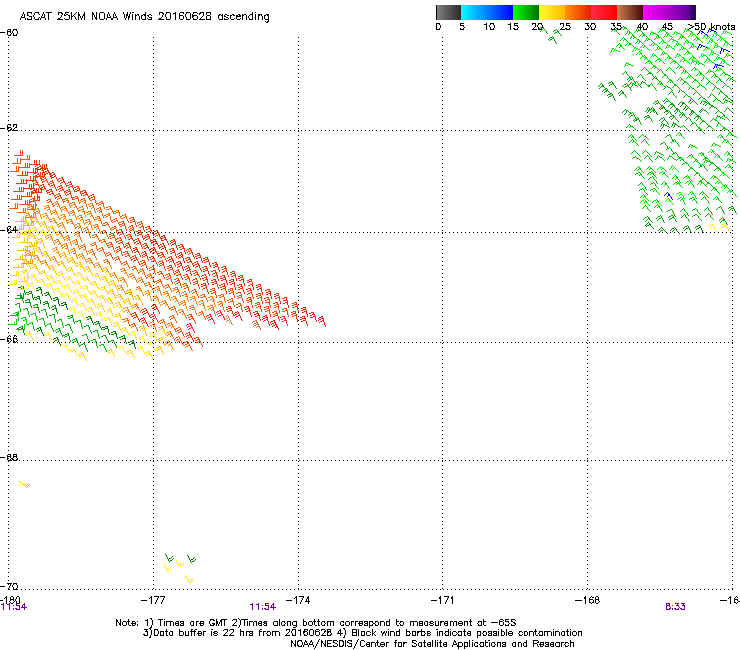Click the '-68' latitude axis label
Screen dimensions: 740x650
click(x=9, y=457)
